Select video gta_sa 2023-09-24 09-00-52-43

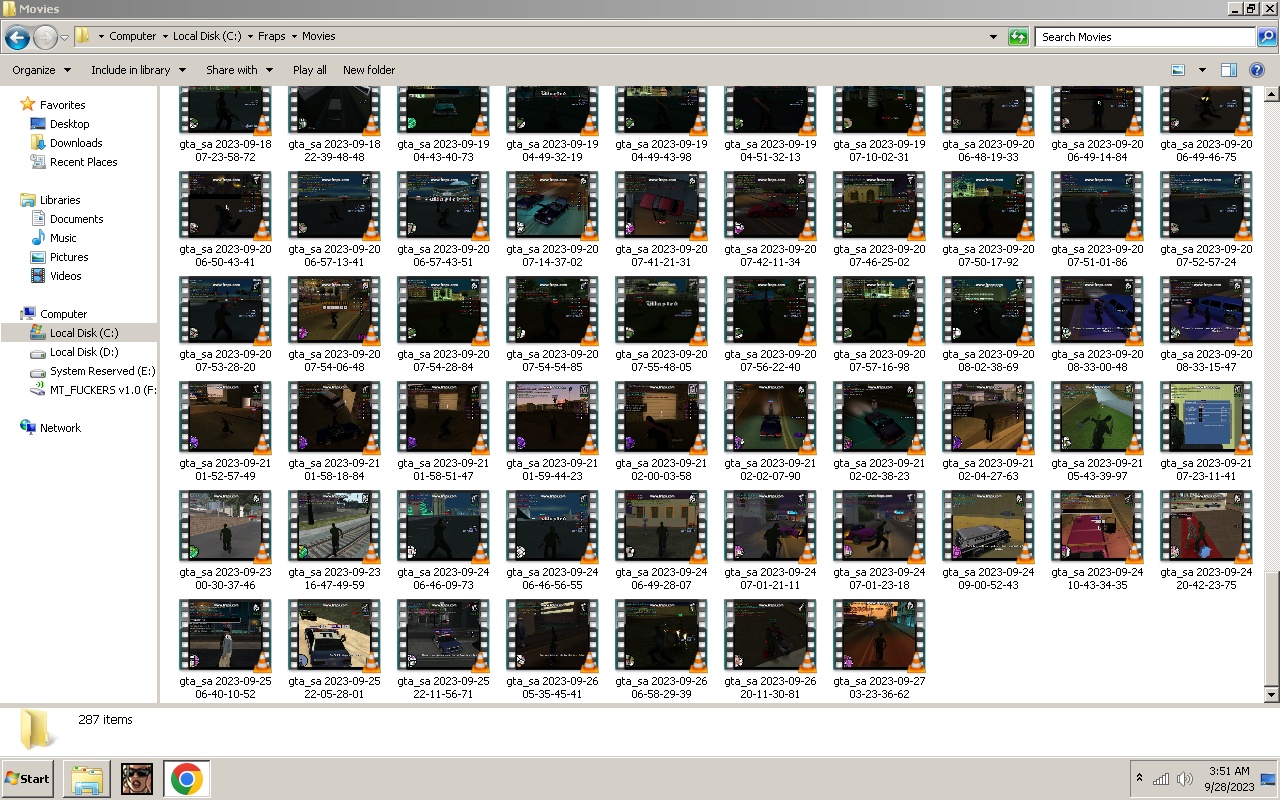click(x=988, y=542)
